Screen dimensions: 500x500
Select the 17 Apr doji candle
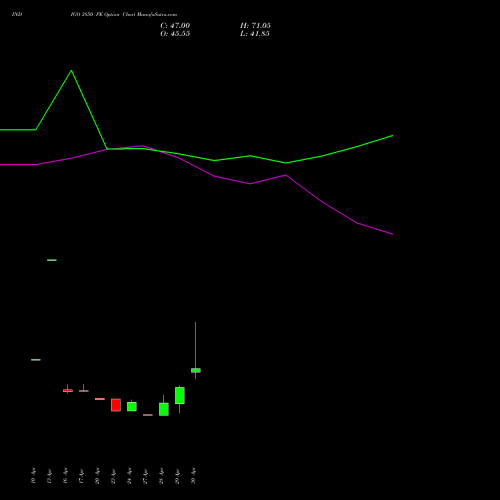pos(84,391)
